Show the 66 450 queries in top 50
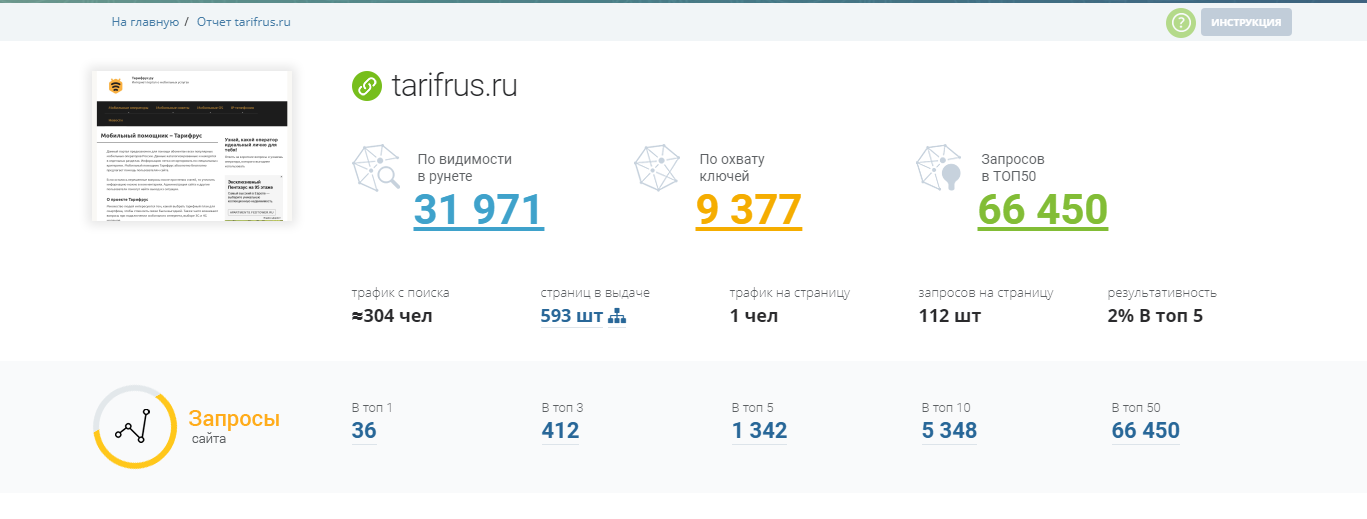 click(x=1145, y=431)
